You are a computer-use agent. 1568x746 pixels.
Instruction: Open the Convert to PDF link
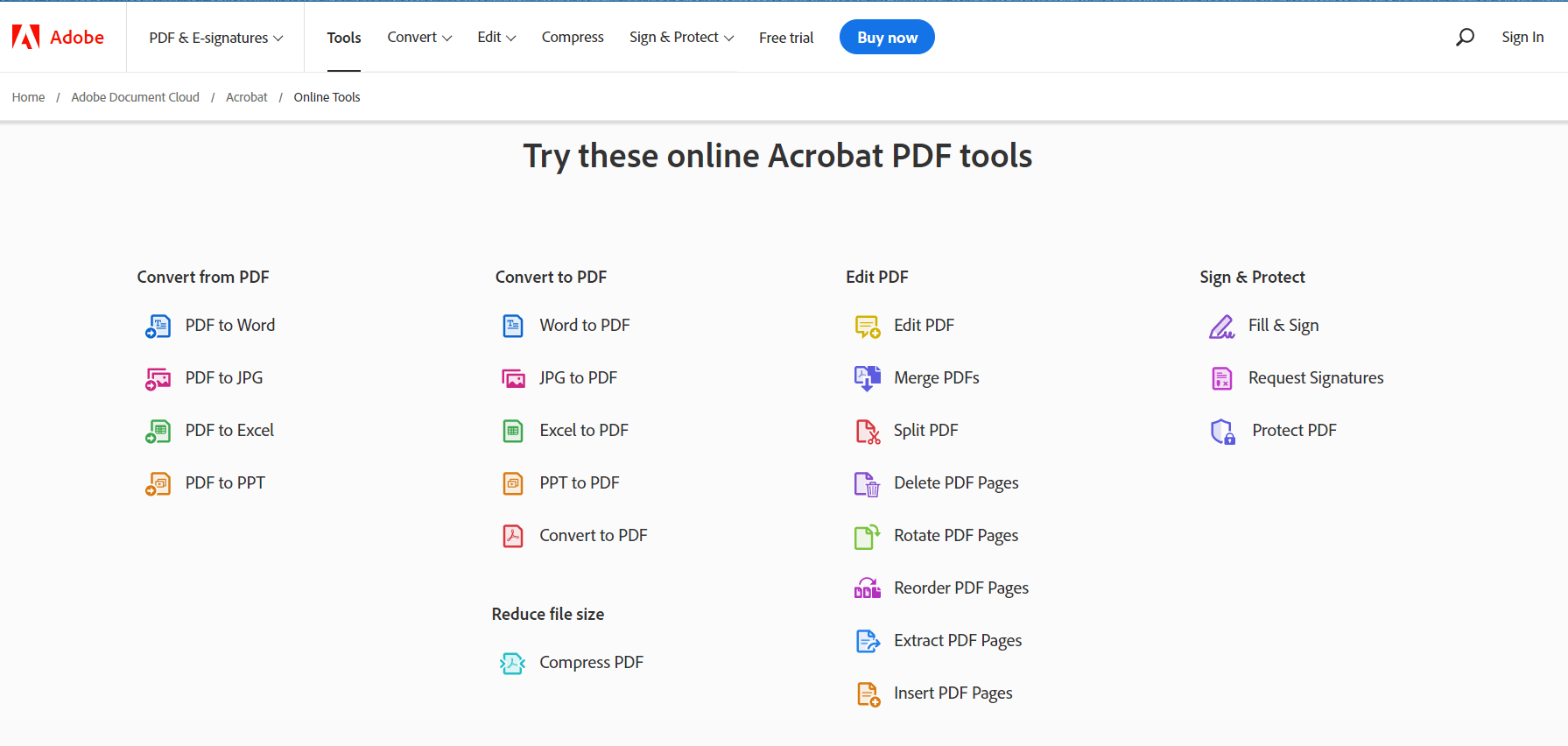594,536
